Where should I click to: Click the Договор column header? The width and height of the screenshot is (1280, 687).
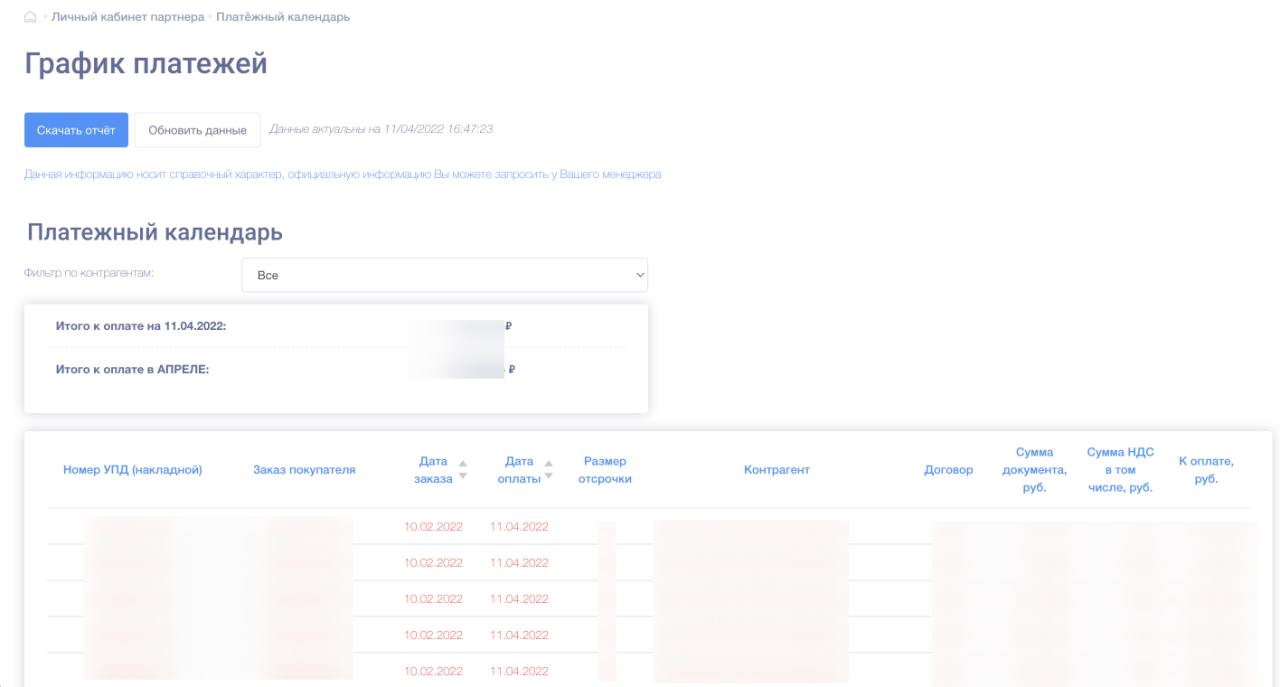coord(948,470)
